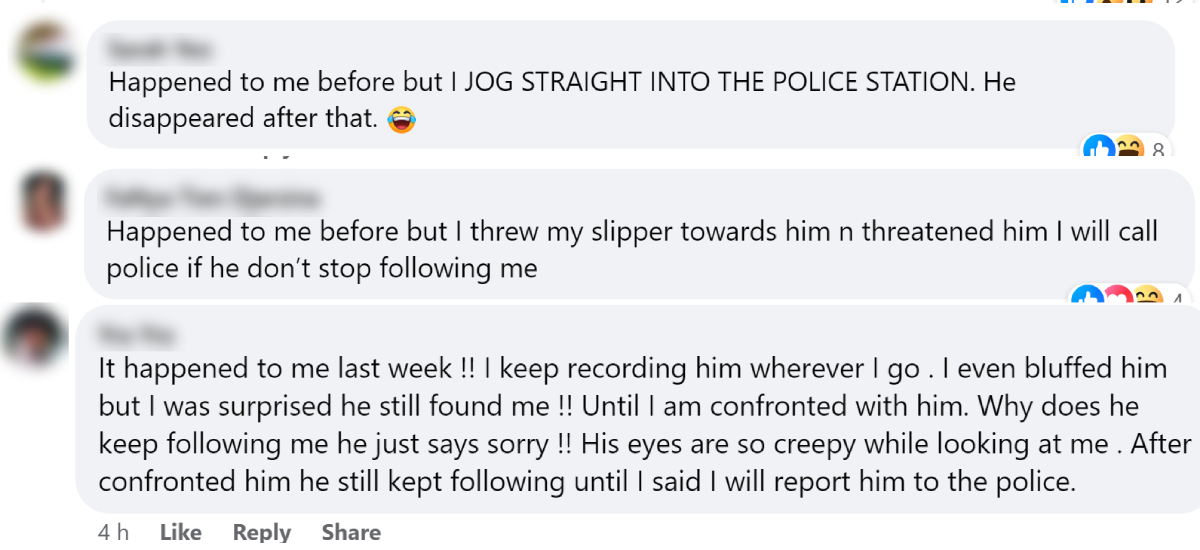This screenshot has height=550, width=1200.
Task: Reply to the "last week" comment
Action: (261, 532)
